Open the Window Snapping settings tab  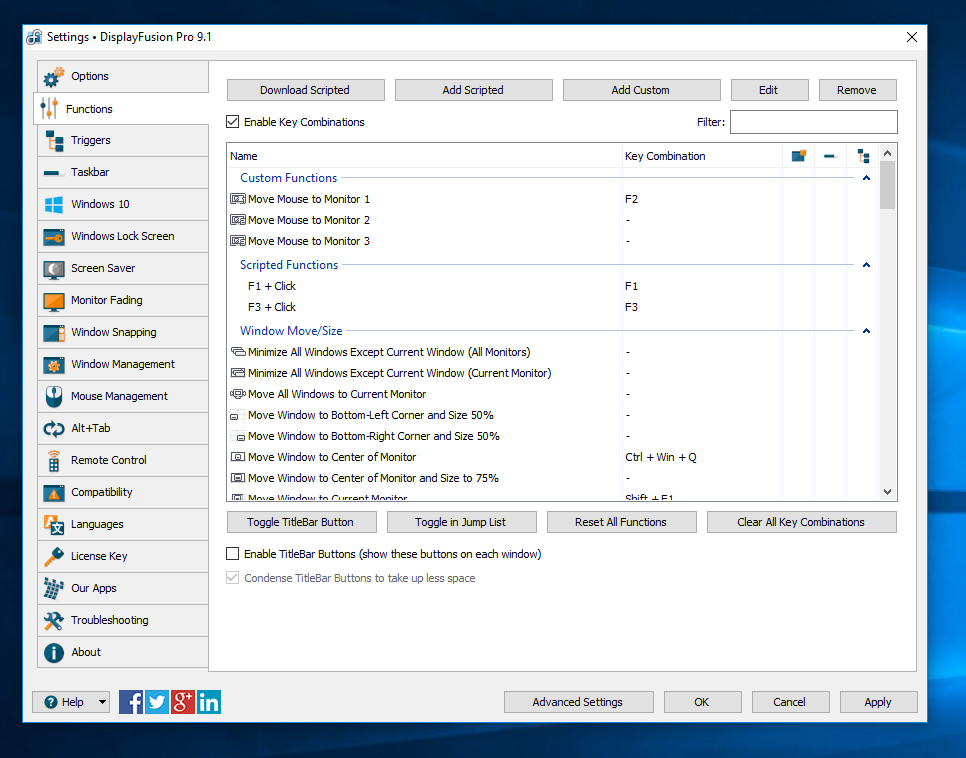tap(113, 332)
